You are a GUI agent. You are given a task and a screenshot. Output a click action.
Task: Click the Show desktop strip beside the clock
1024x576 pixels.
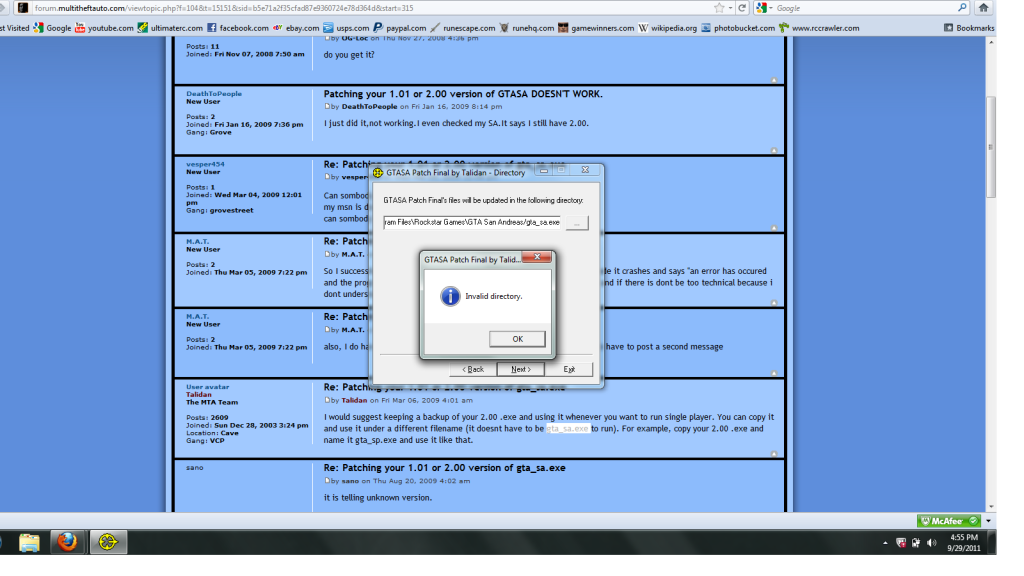tap(992, 543)
